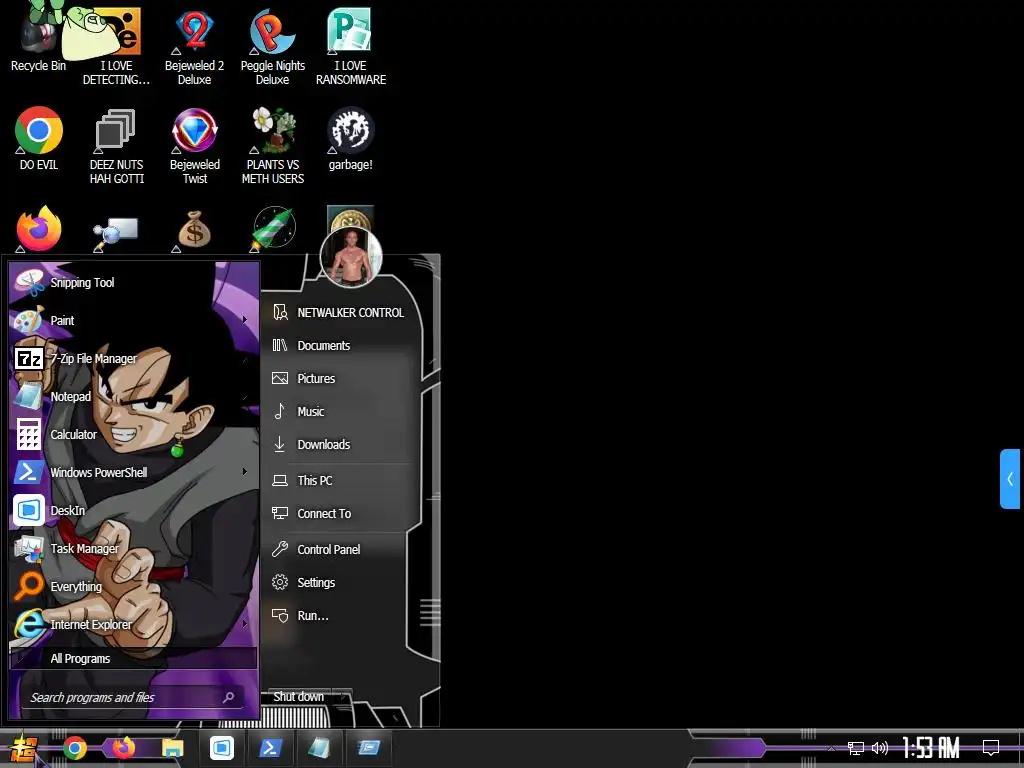Expand the Windows PowerShell submenu arrow

245,472
